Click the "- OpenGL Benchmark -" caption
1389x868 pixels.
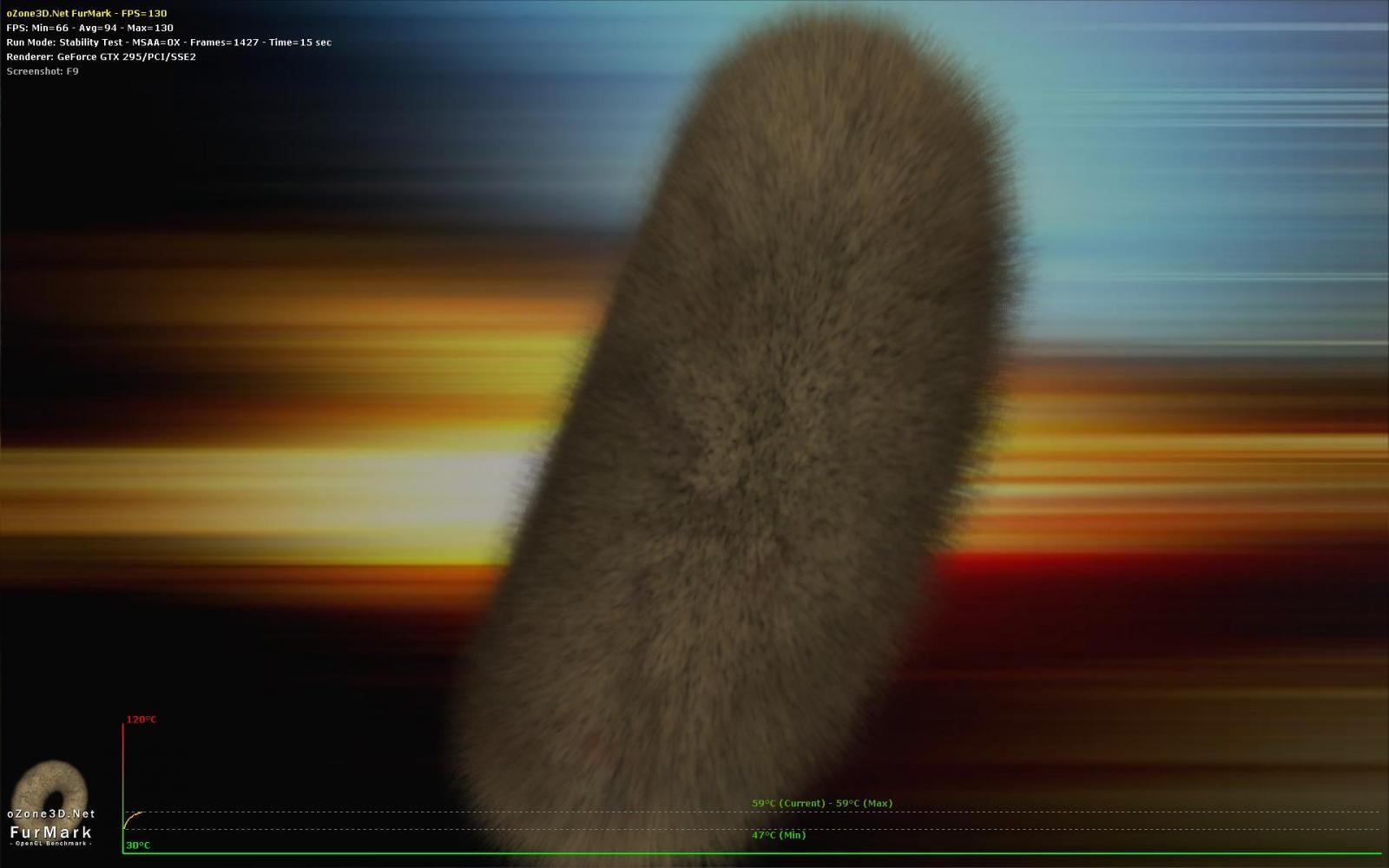51,844
